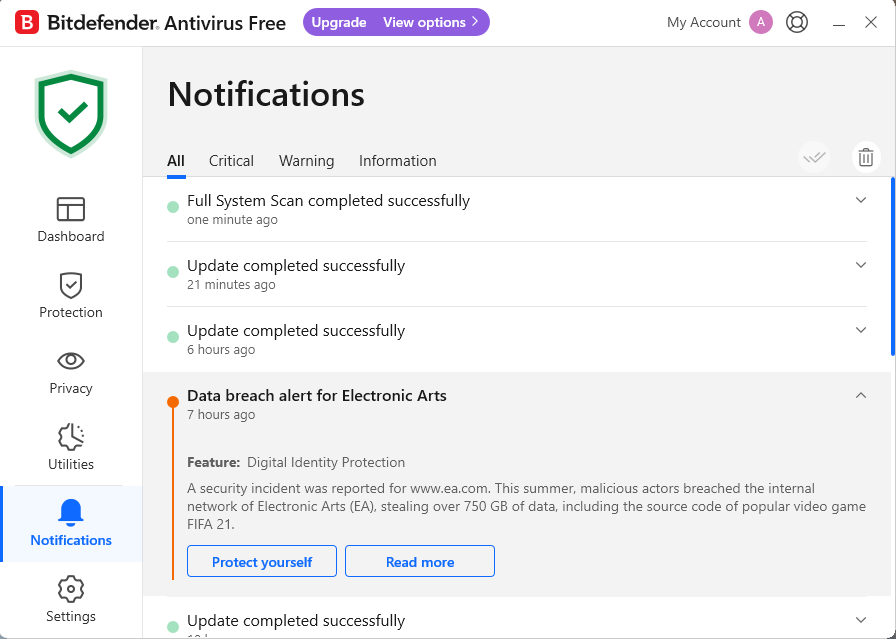Switch to the Warning tab
This screenshot has width=896, height=639.
point(306,161)
